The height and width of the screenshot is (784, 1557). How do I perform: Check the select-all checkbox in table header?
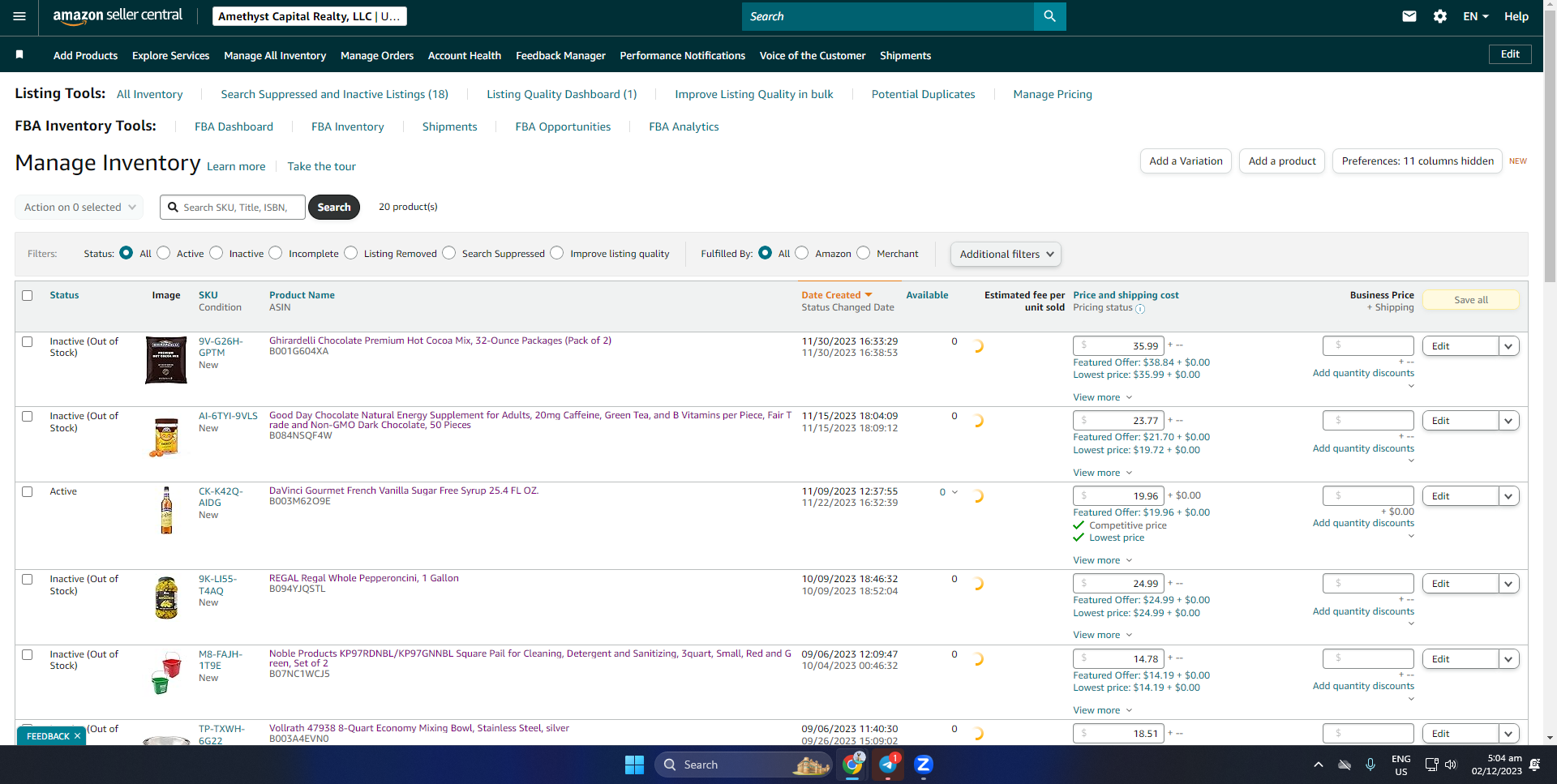[x=28, y=295]
